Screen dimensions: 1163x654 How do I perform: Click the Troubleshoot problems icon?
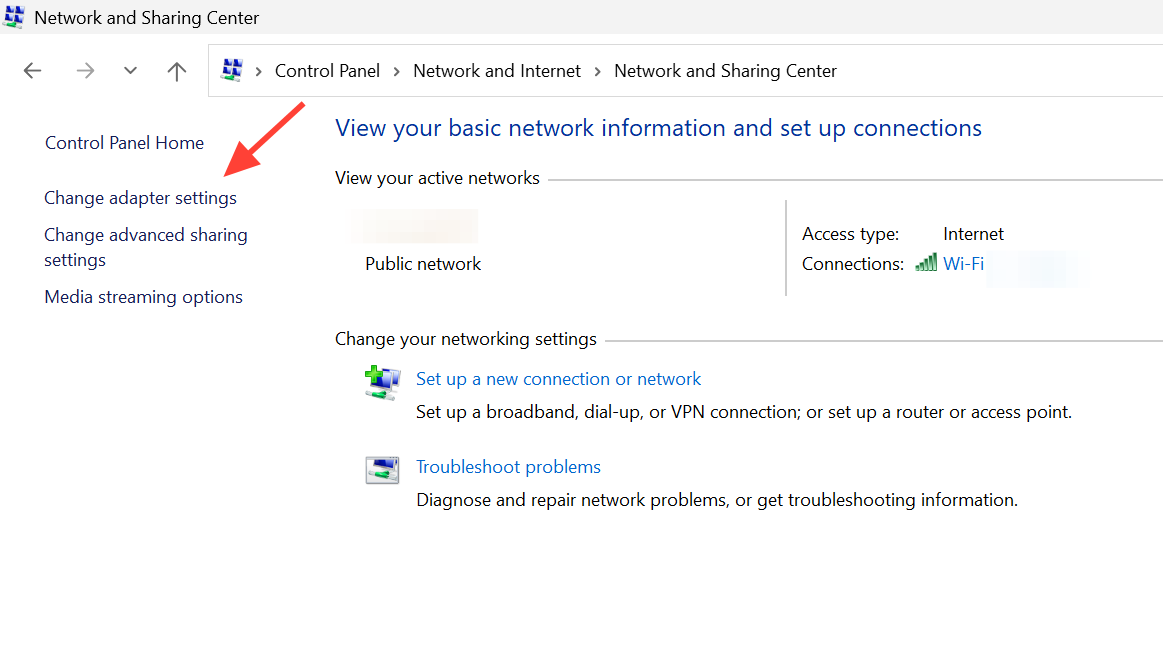(382, 470)
